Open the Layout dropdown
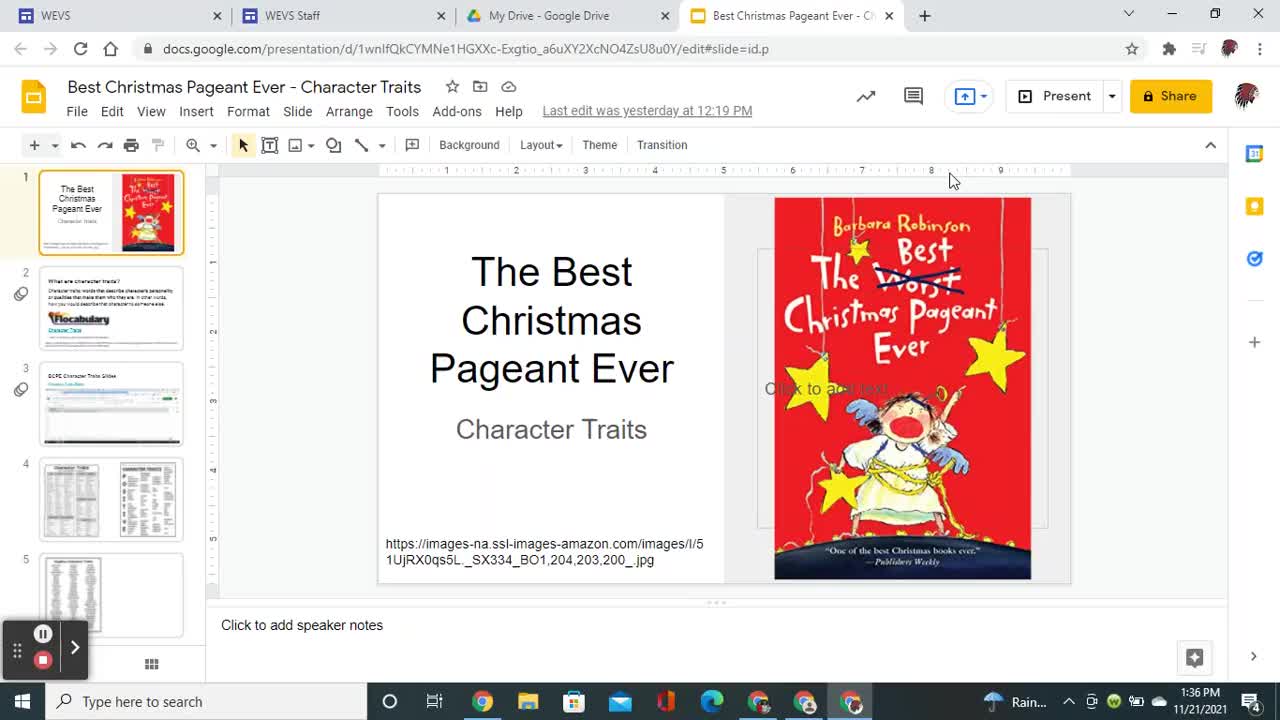Screen dimensions: 1280x720 pyautogui.click(x=541, y=145)
